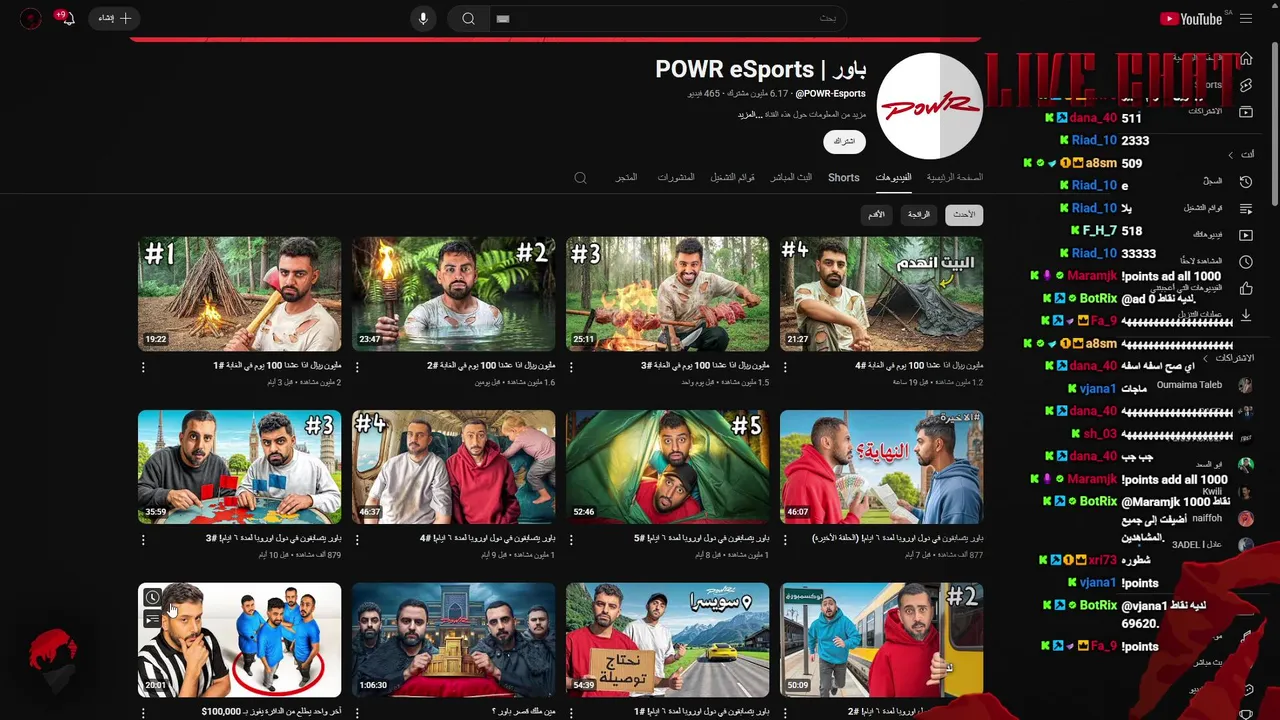Click the magnifier search button in the top bar
The height and width of the screenshot is (720, 1280).
tap(468, 19)
